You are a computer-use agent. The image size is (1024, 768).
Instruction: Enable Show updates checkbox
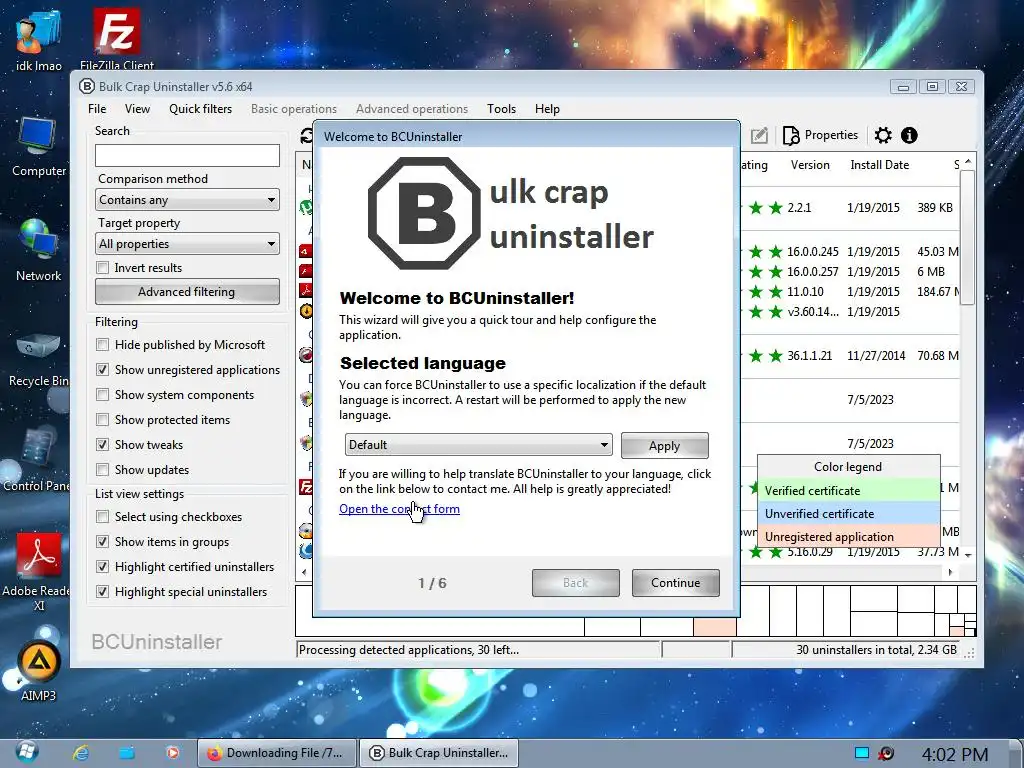click(103, 470)
